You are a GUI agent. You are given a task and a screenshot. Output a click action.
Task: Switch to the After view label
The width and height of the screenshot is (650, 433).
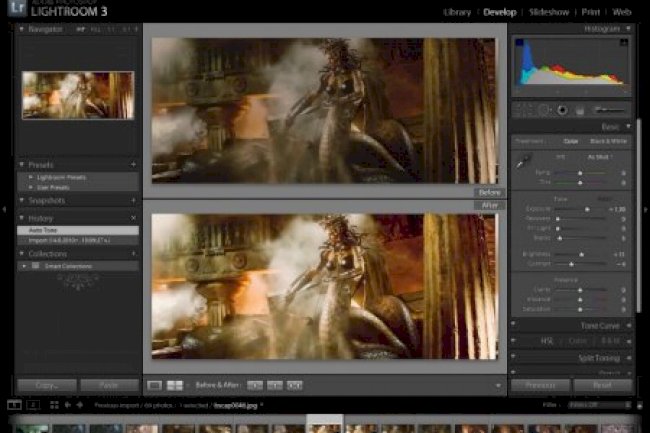tap(489, 205)
